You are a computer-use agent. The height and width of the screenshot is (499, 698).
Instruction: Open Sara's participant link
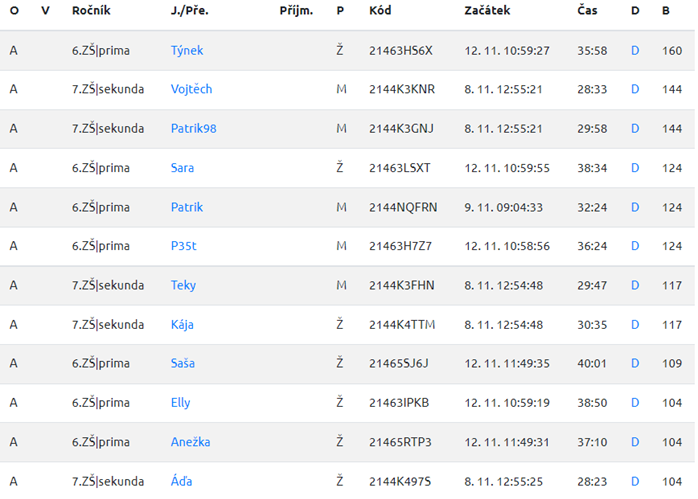pos(183,168)
